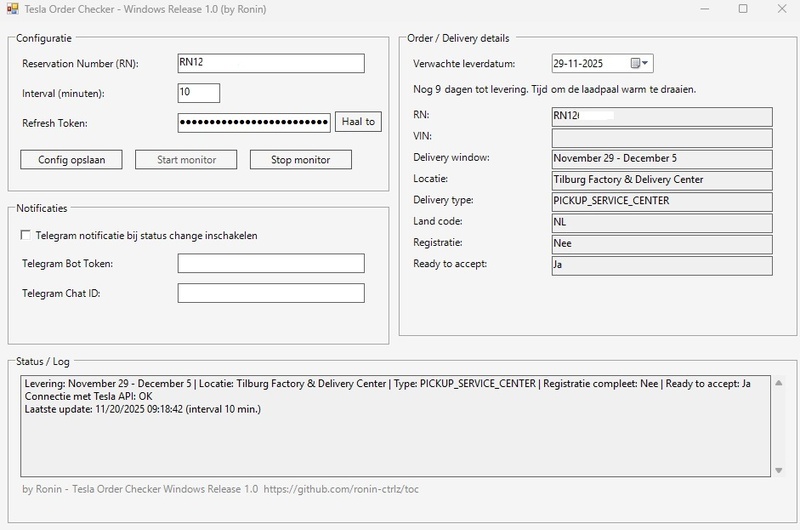The image size is (800, 530).
Task: Click the log scrollbar up arrow
Action: pyautogui.click(x=779, y=383)
